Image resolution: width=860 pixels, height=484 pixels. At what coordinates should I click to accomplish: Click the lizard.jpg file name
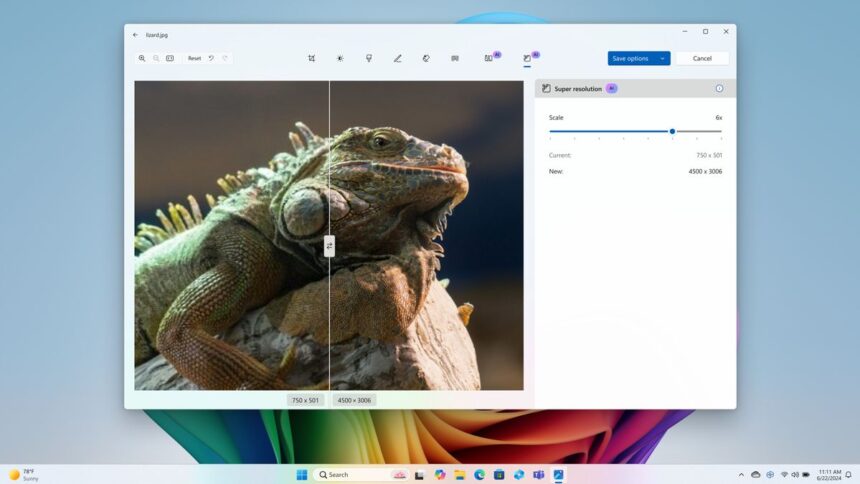coord(157,35)
